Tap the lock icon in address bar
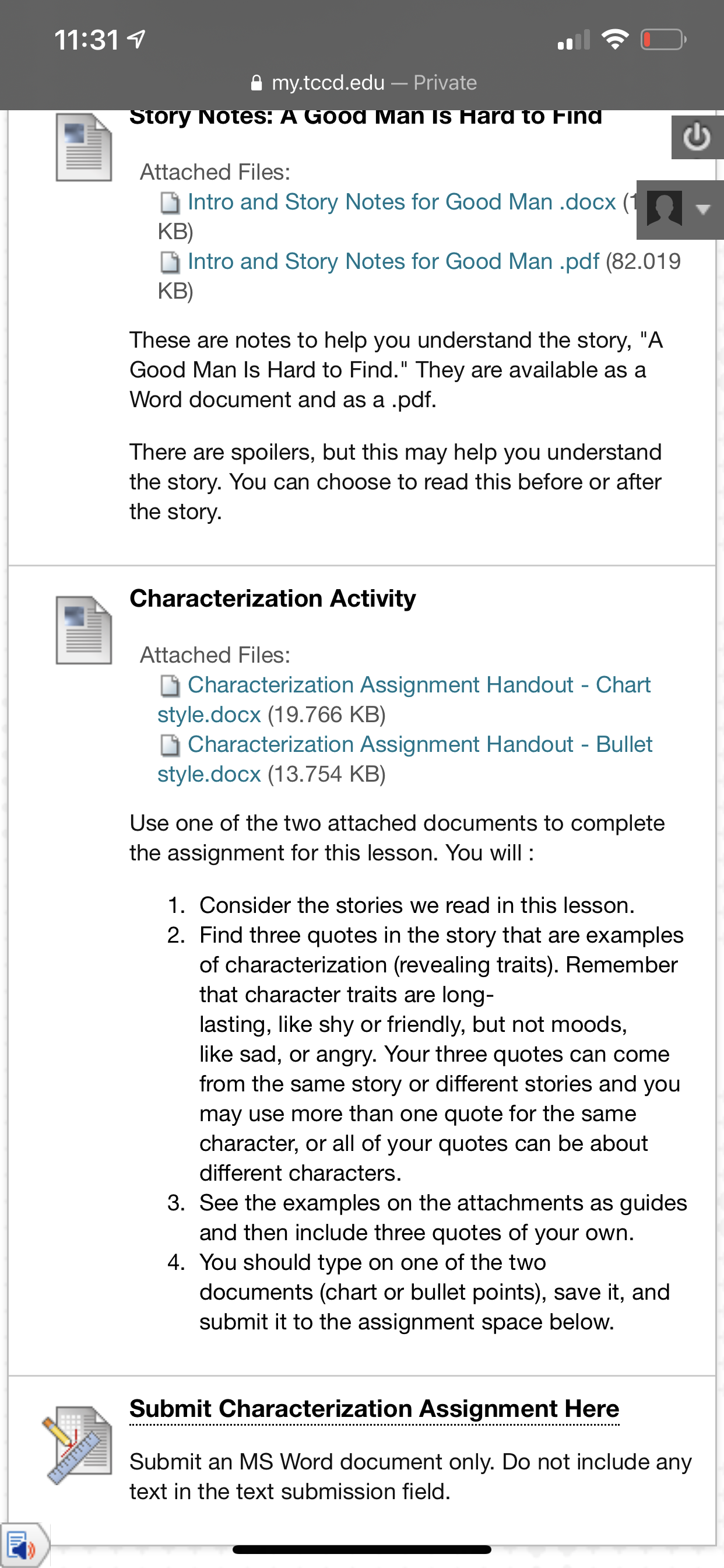 click(256, 82)
